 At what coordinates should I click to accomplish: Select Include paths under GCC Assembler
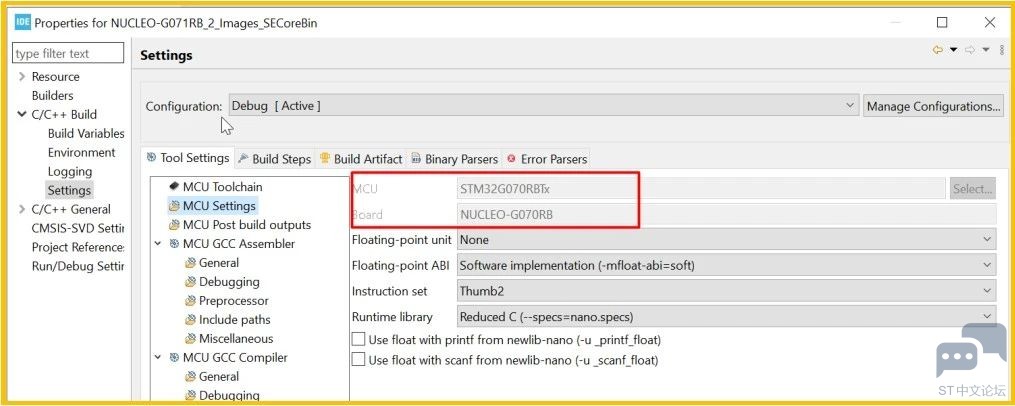234,319
